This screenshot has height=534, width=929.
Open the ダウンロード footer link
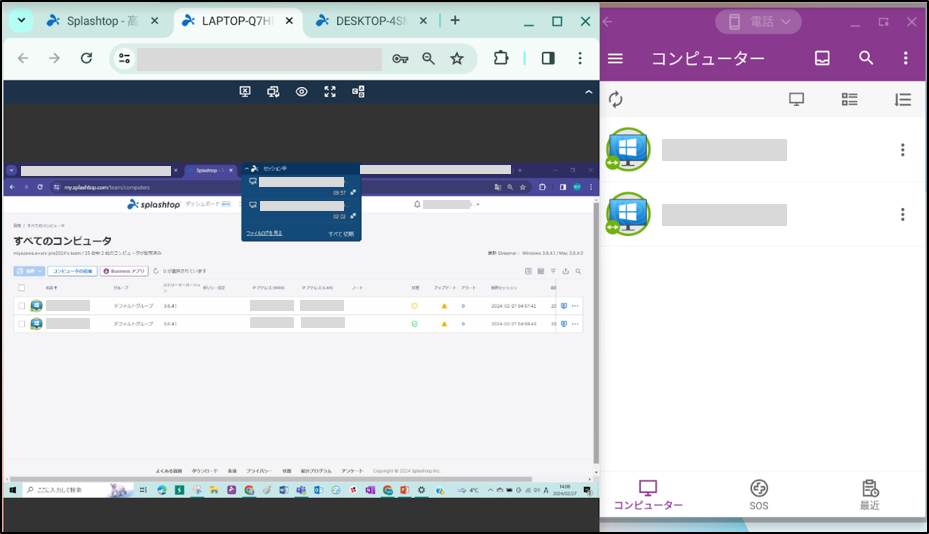pyautogui.click(x=204, y=471)
